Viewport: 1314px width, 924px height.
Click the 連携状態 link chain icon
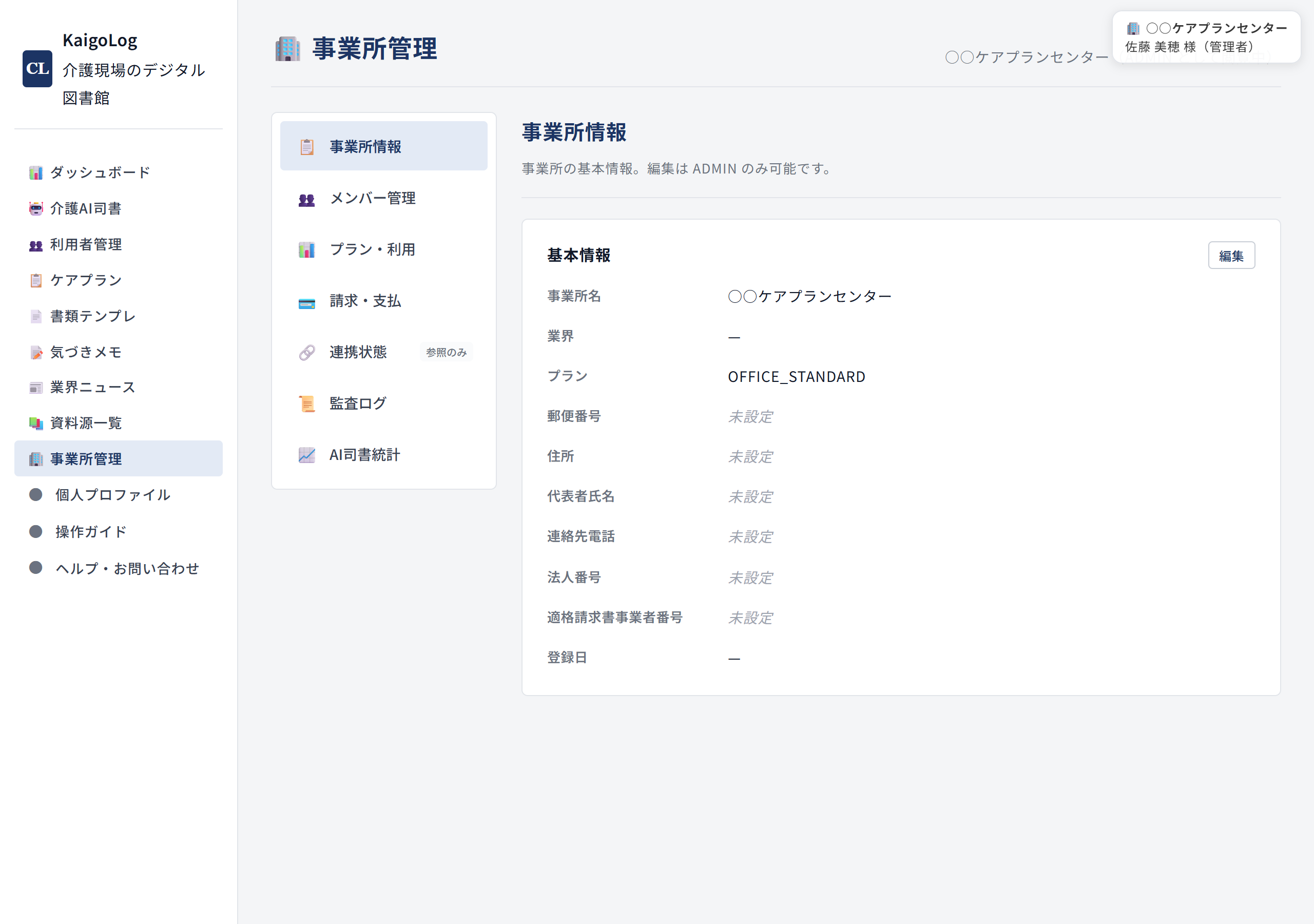coord(307,353)
